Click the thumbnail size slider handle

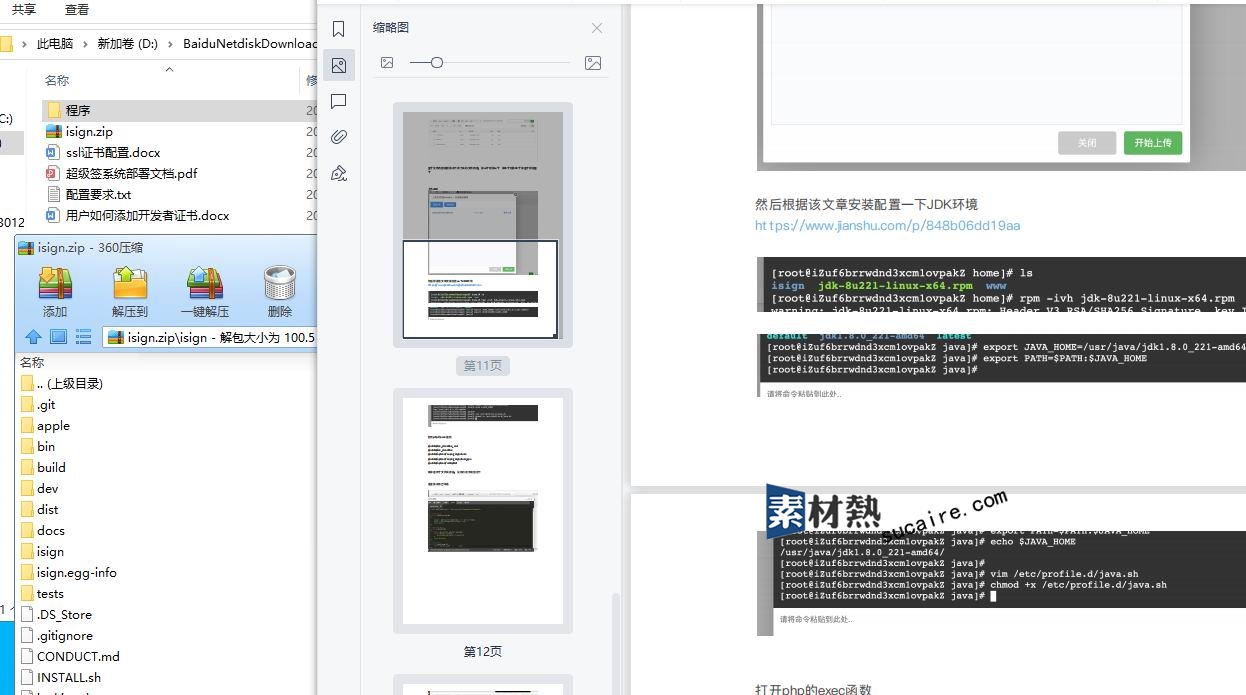coord(437,63)
